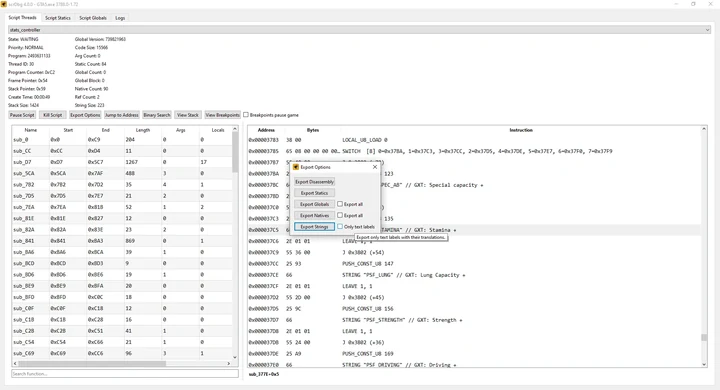The image size is (720, 390).
Task: Click the Kill Script button
Action: [x=52, y=115]
